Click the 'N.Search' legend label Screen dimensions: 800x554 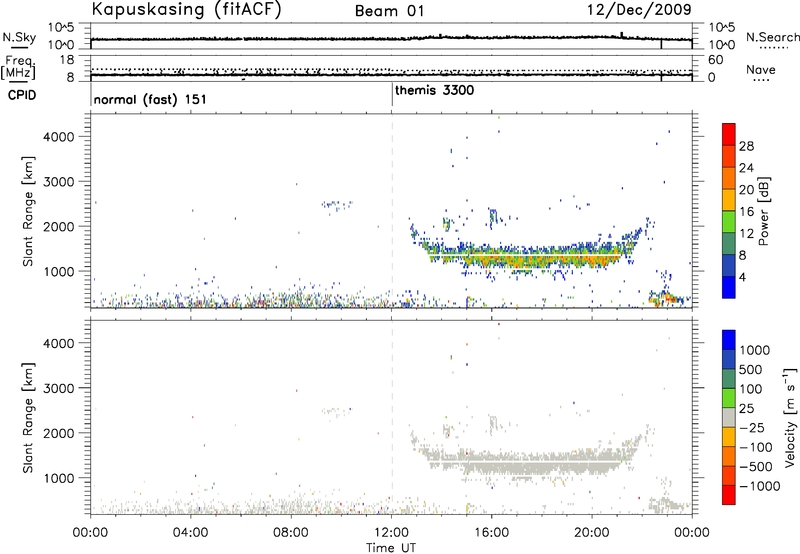pos(773,37)
